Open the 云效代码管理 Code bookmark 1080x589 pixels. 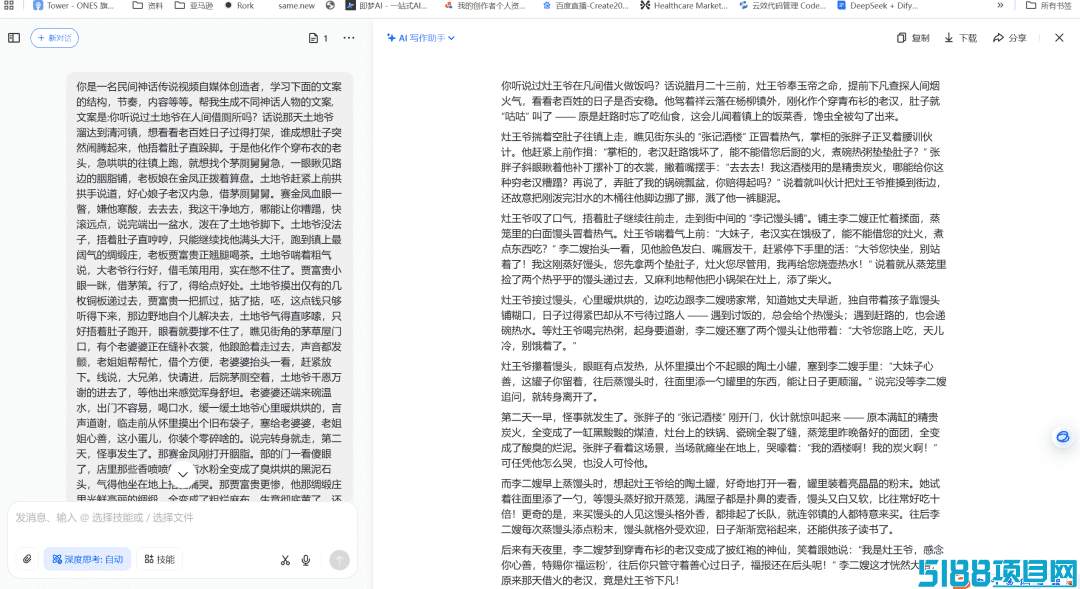[782, 6]
